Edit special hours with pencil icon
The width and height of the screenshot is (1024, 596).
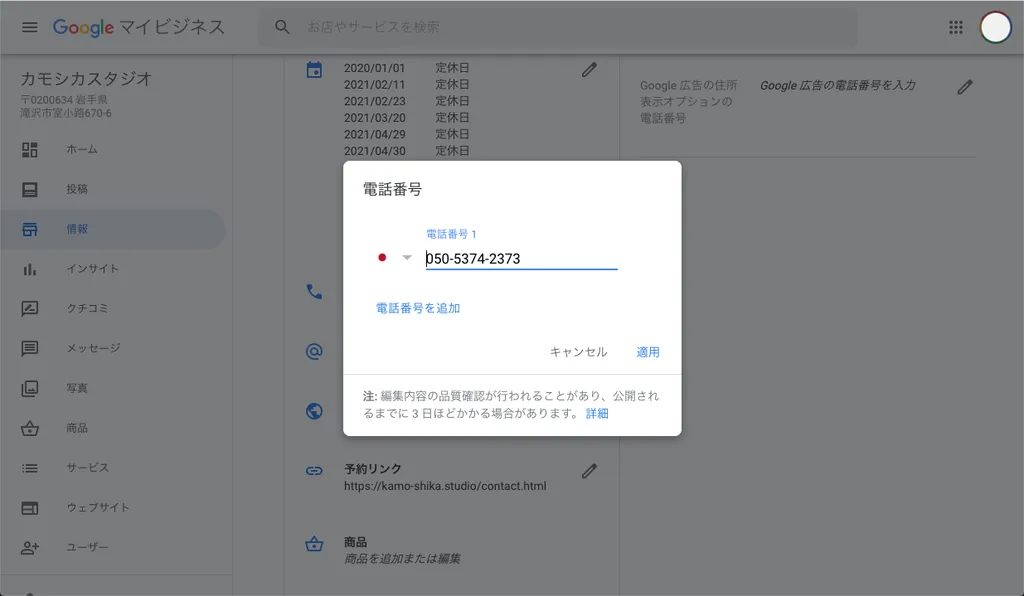point(589,70)
